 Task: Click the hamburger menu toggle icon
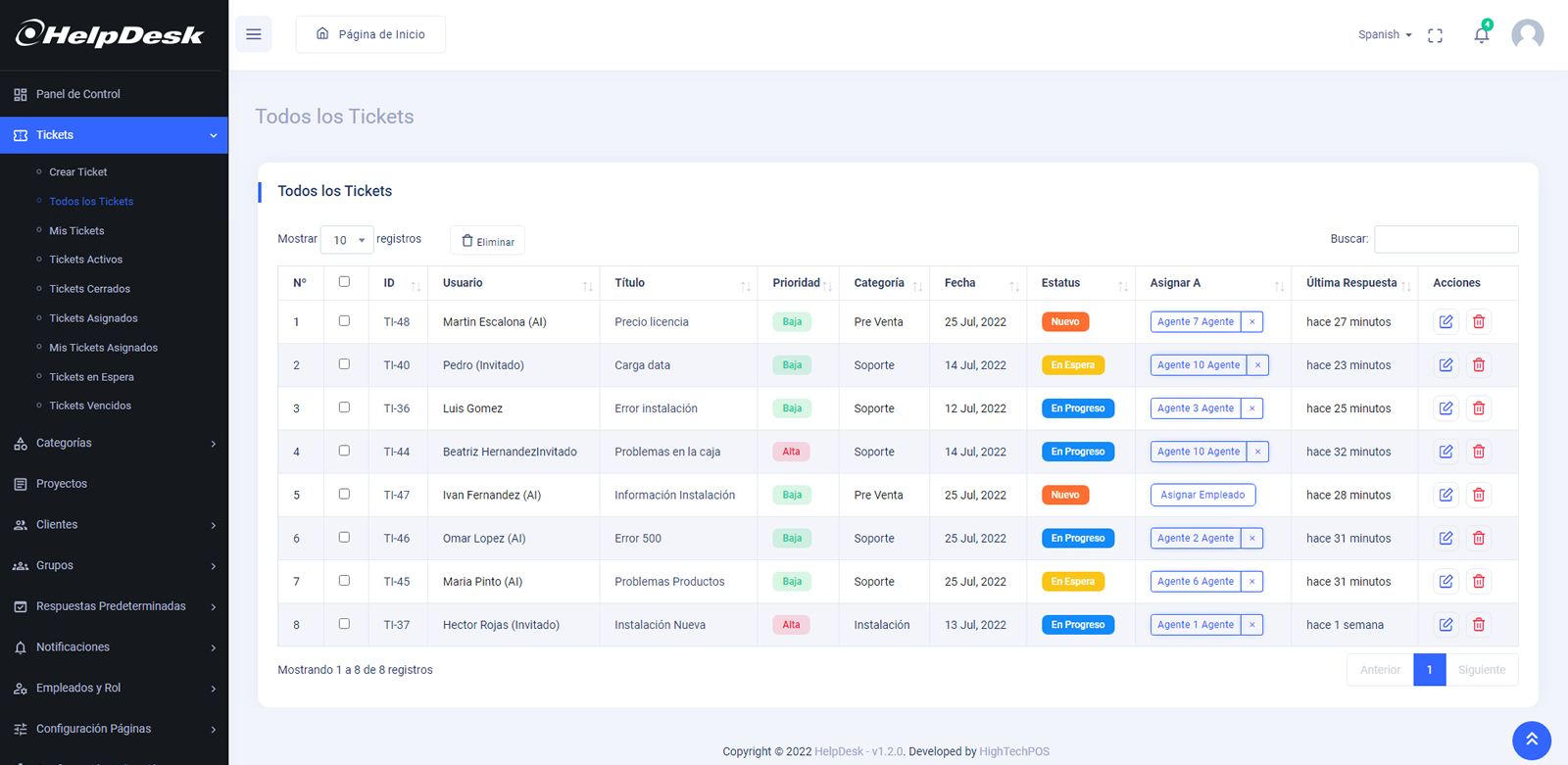tap(253, 34)
